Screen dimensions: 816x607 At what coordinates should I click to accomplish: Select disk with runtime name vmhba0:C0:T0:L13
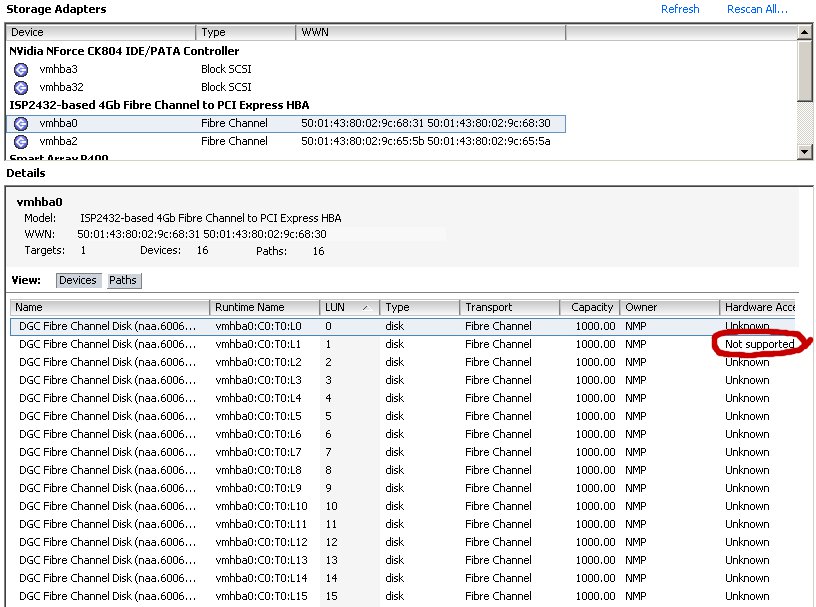[x=402, y=560]
